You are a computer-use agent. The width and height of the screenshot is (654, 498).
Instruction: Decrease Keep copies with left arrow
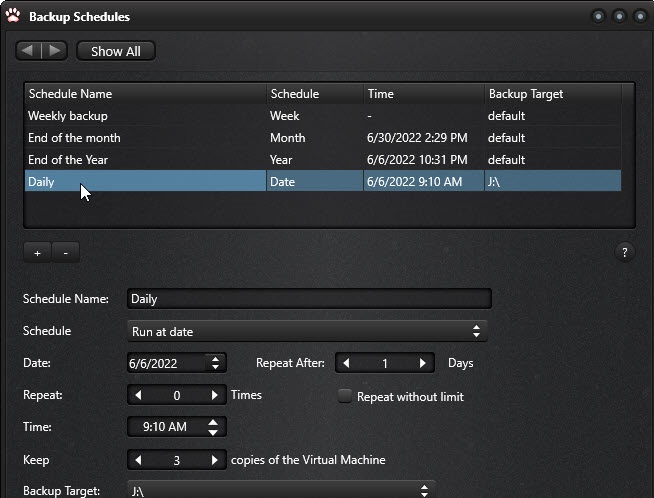tap(138, 460)
